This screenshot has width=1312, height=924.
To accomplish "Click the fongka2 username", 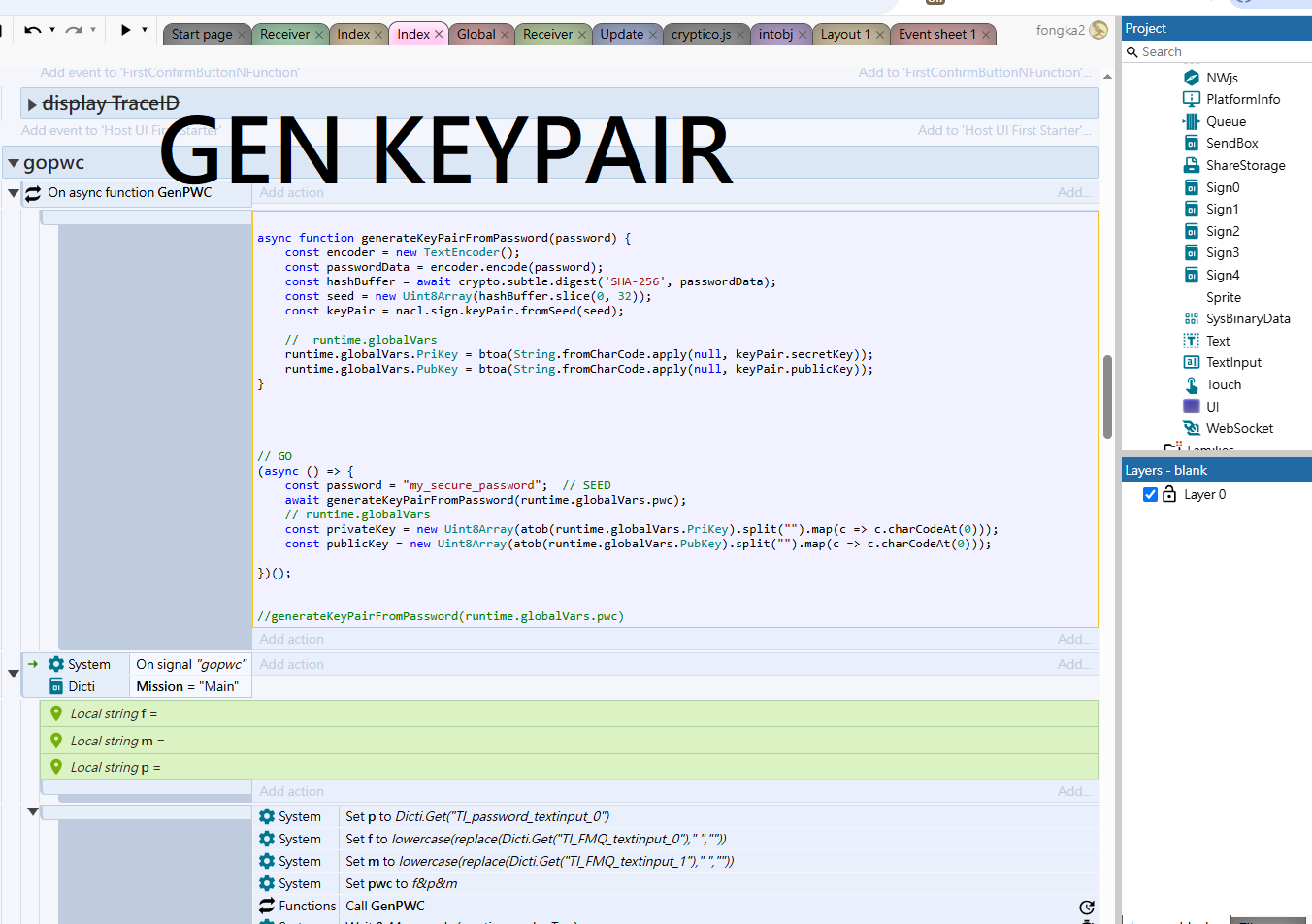I will click(x=1061, y=31).
